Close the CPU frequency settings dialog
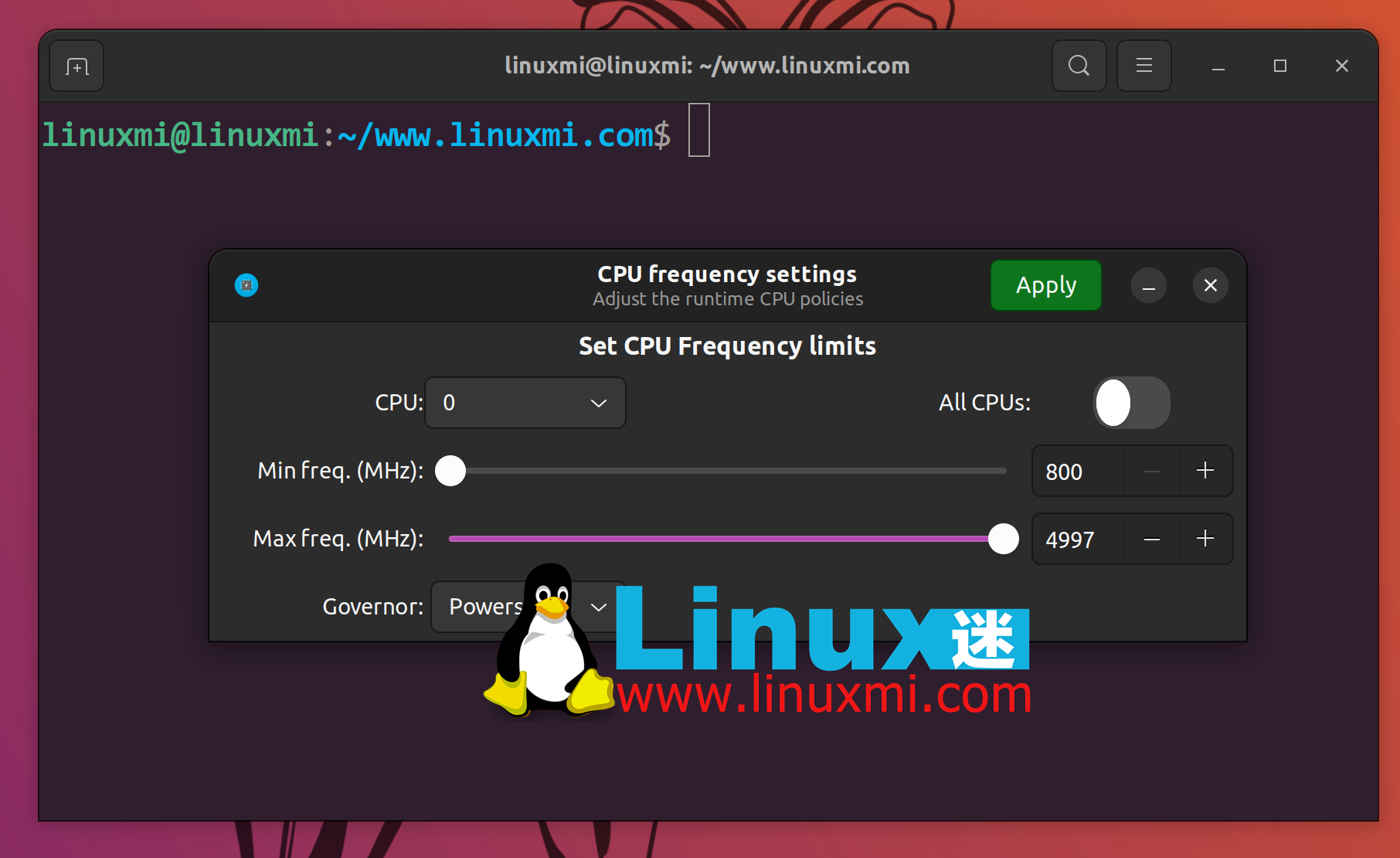 pos(1211,286)
